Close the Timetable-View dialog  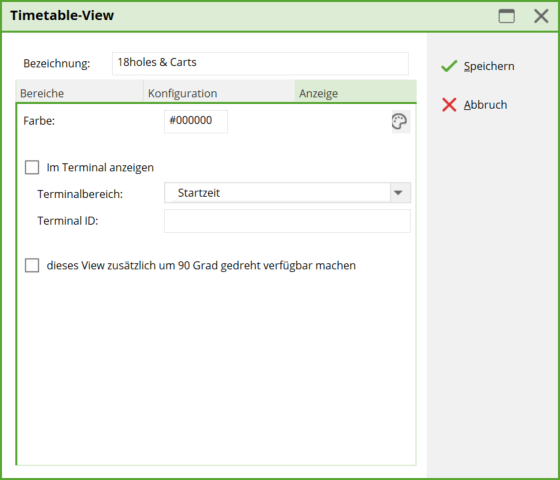point(541,16)
